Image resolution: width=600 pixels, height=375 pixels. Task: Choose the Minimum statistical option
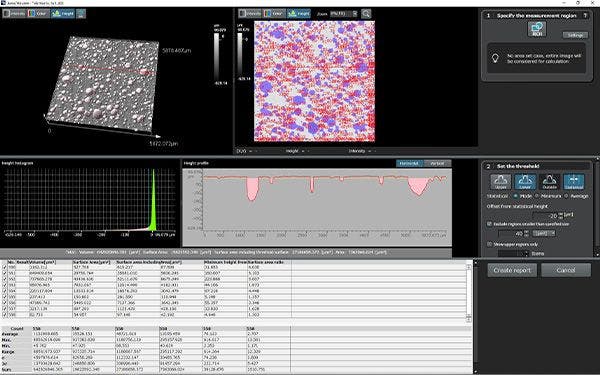click(x=536, y=196)
